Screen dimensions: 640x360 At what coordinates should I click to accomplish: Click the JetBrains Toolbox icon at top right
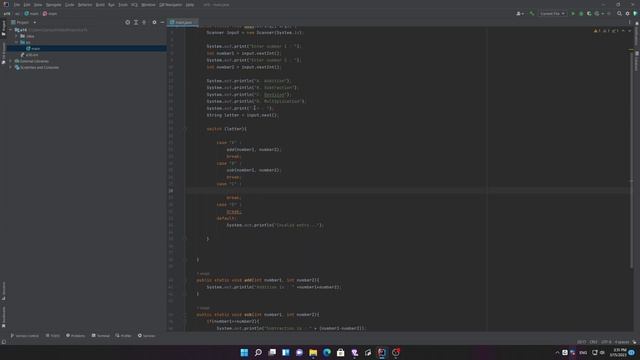pyautogui.click(x=635, y=14)
